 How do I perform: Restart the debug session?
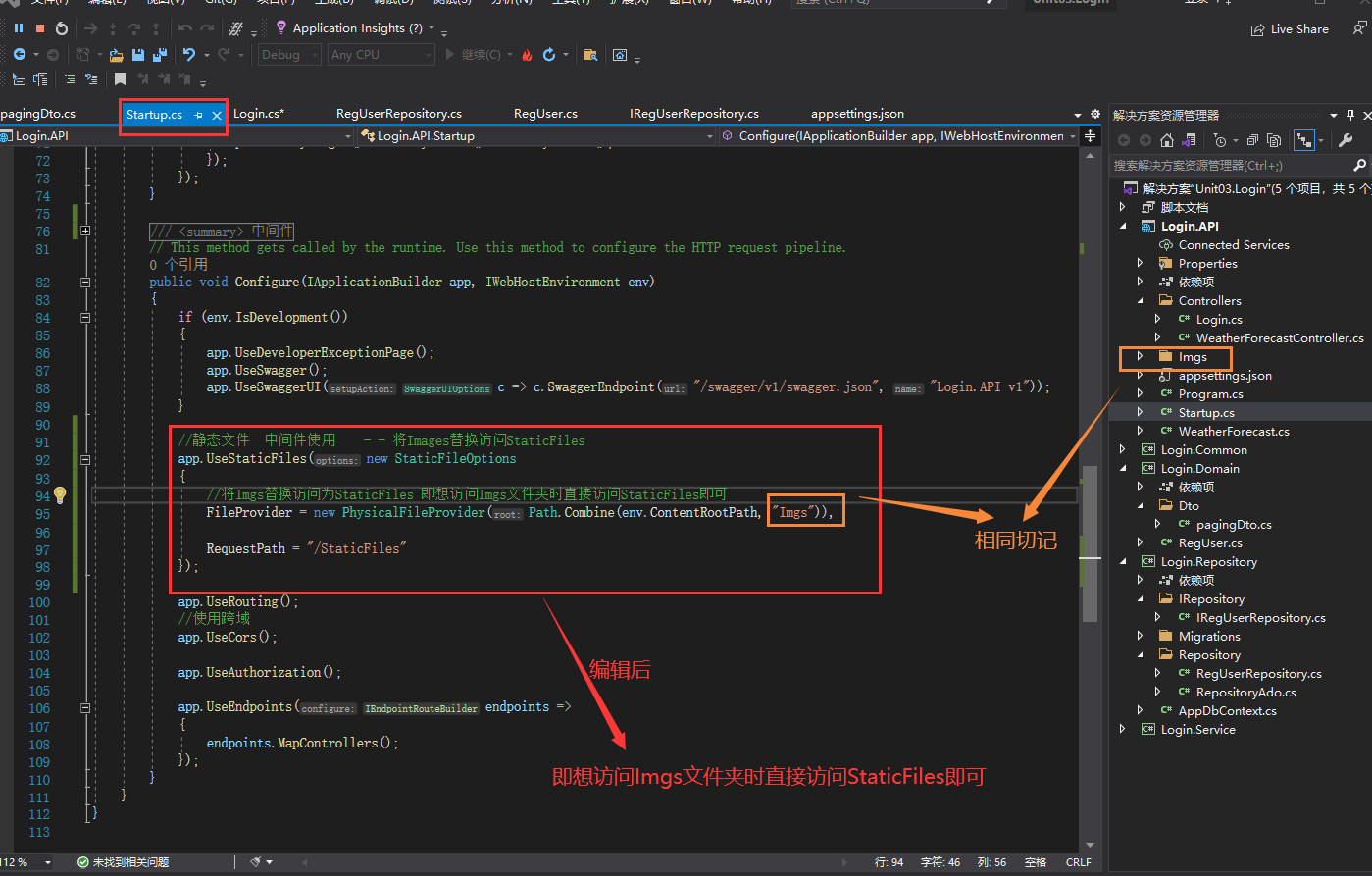[x=62, y=28]
